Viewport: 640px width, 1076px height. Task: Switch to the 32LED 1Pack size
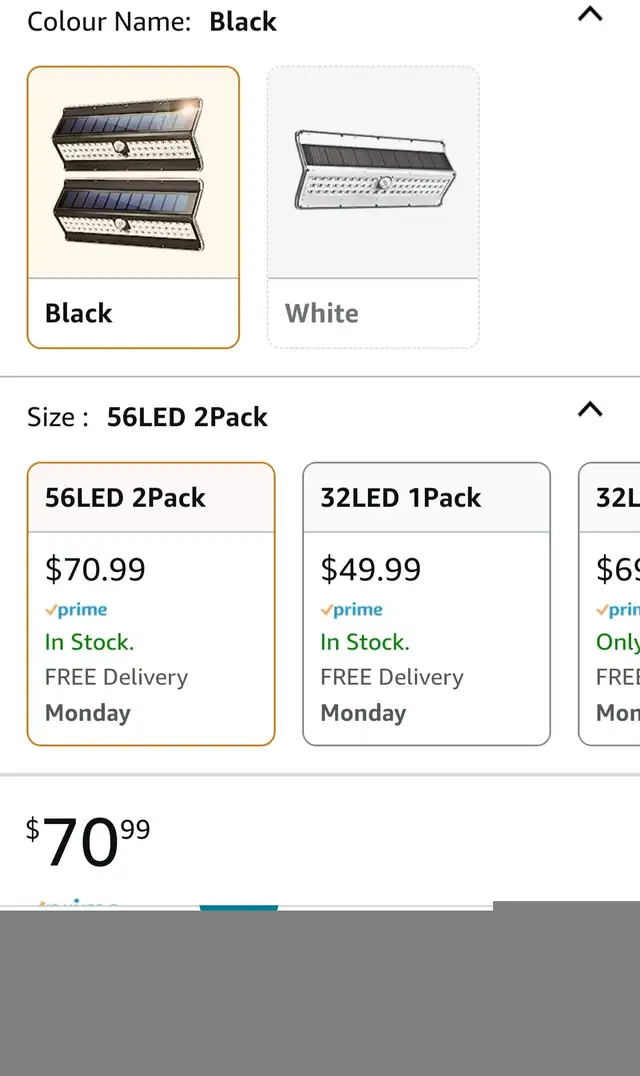[x=401, y=498]
